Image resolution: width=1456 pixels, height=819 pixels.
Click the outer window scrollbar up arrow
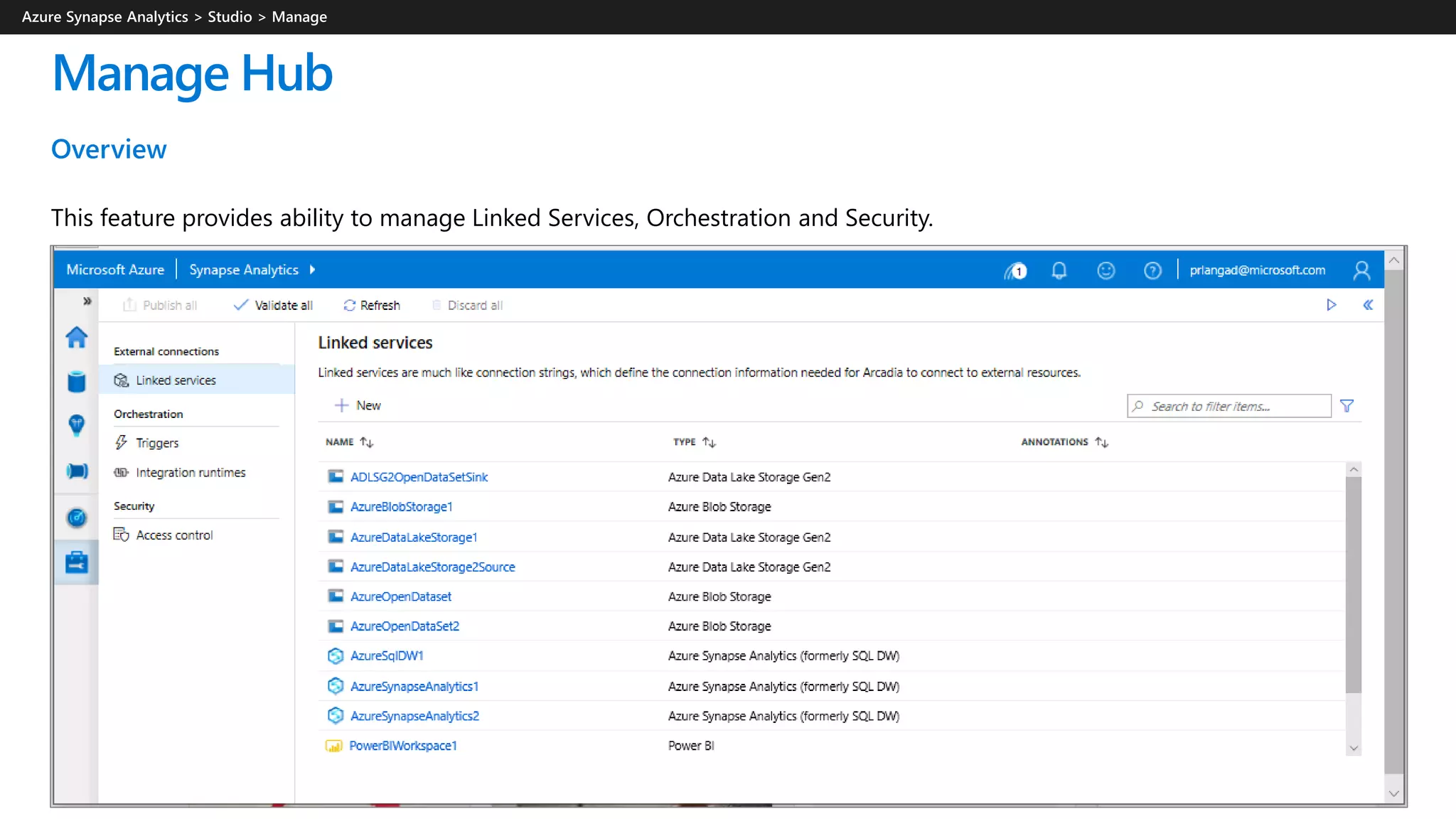pyautogui.click(x=1394, y=261)
